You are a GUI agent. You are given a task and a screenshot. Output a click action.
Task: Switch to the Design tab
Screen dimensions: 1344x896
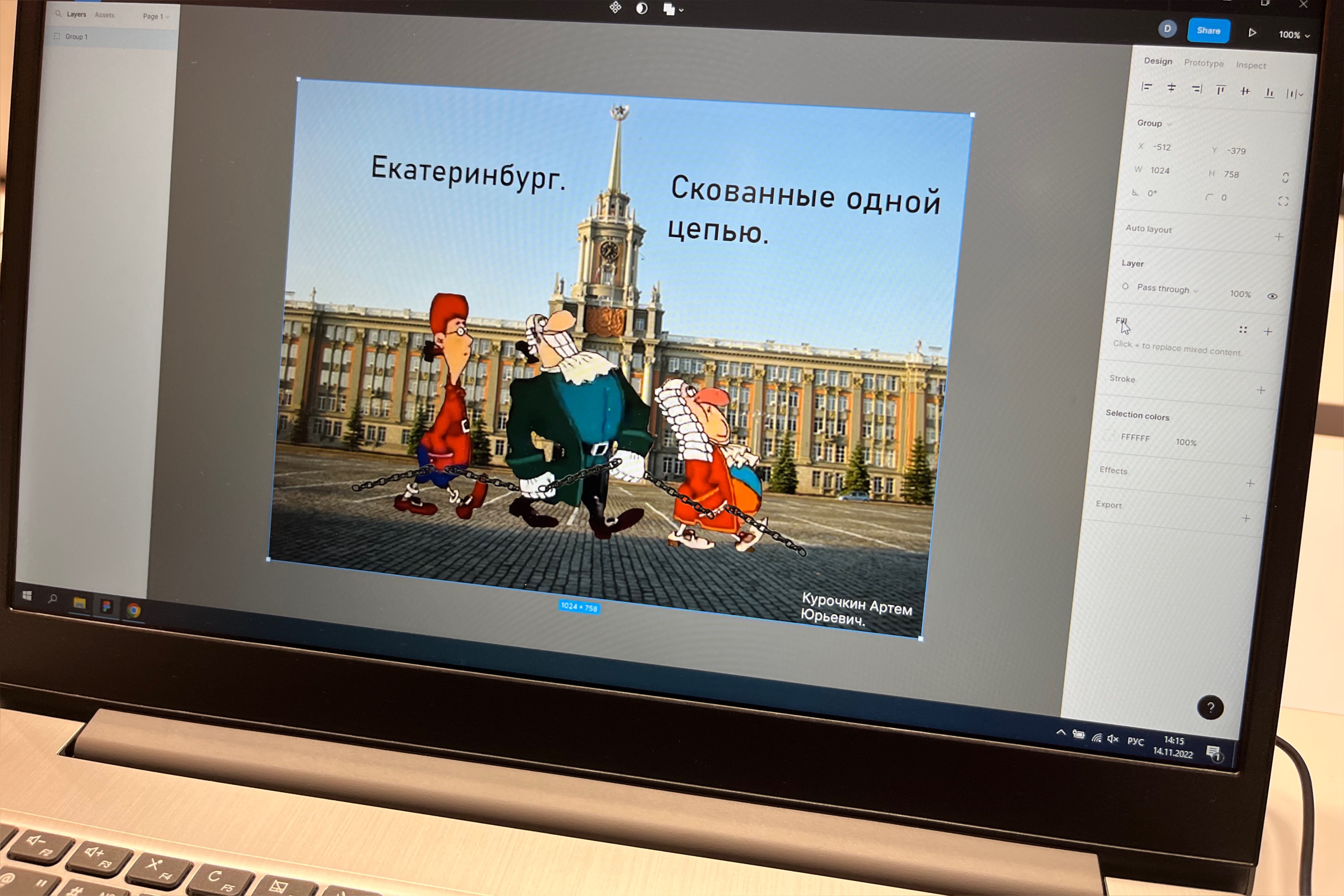click(x=1158, y=61)
